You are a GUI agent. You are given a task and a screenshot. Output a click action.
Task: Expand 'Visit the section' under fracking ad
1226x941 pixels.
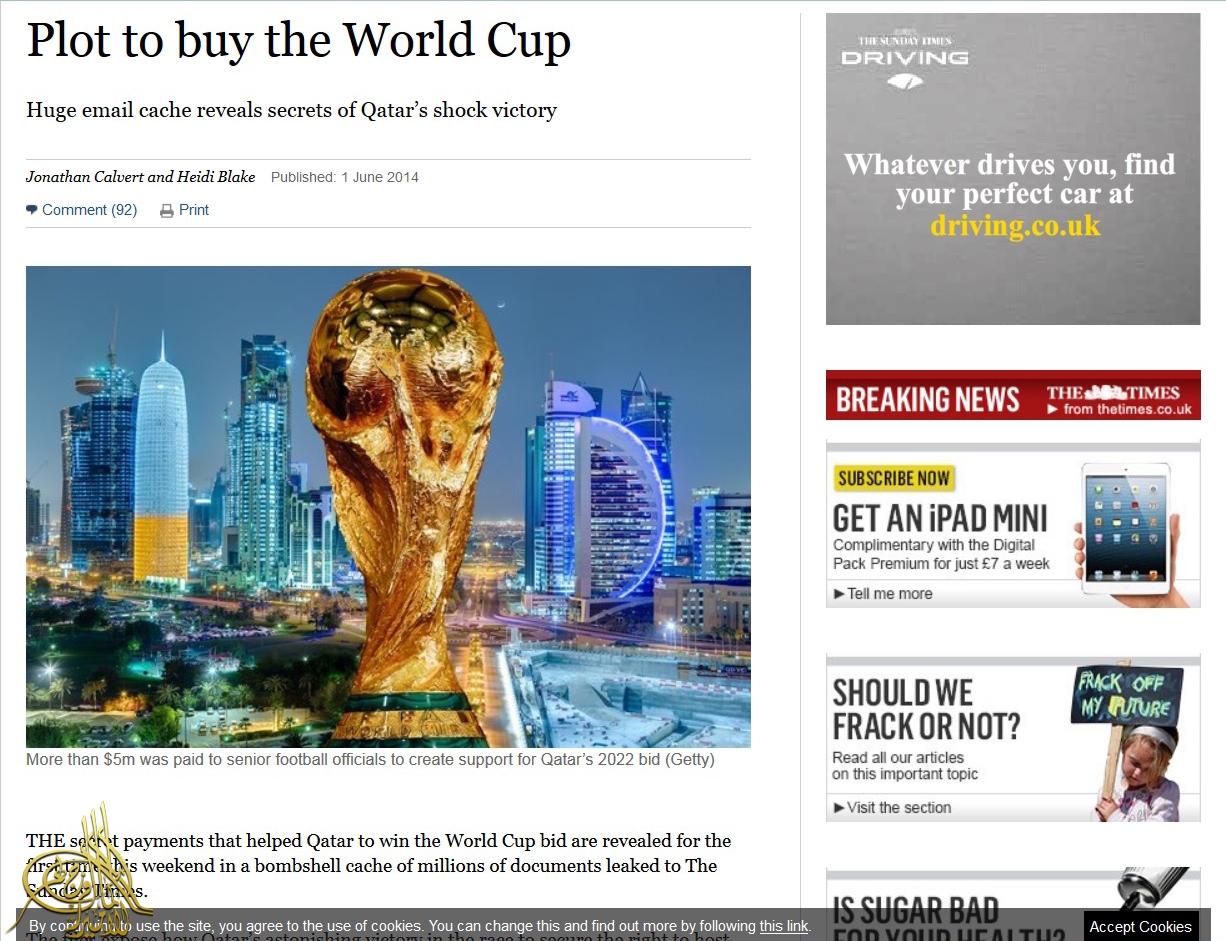pyautogui.click(x=892, y=808)
